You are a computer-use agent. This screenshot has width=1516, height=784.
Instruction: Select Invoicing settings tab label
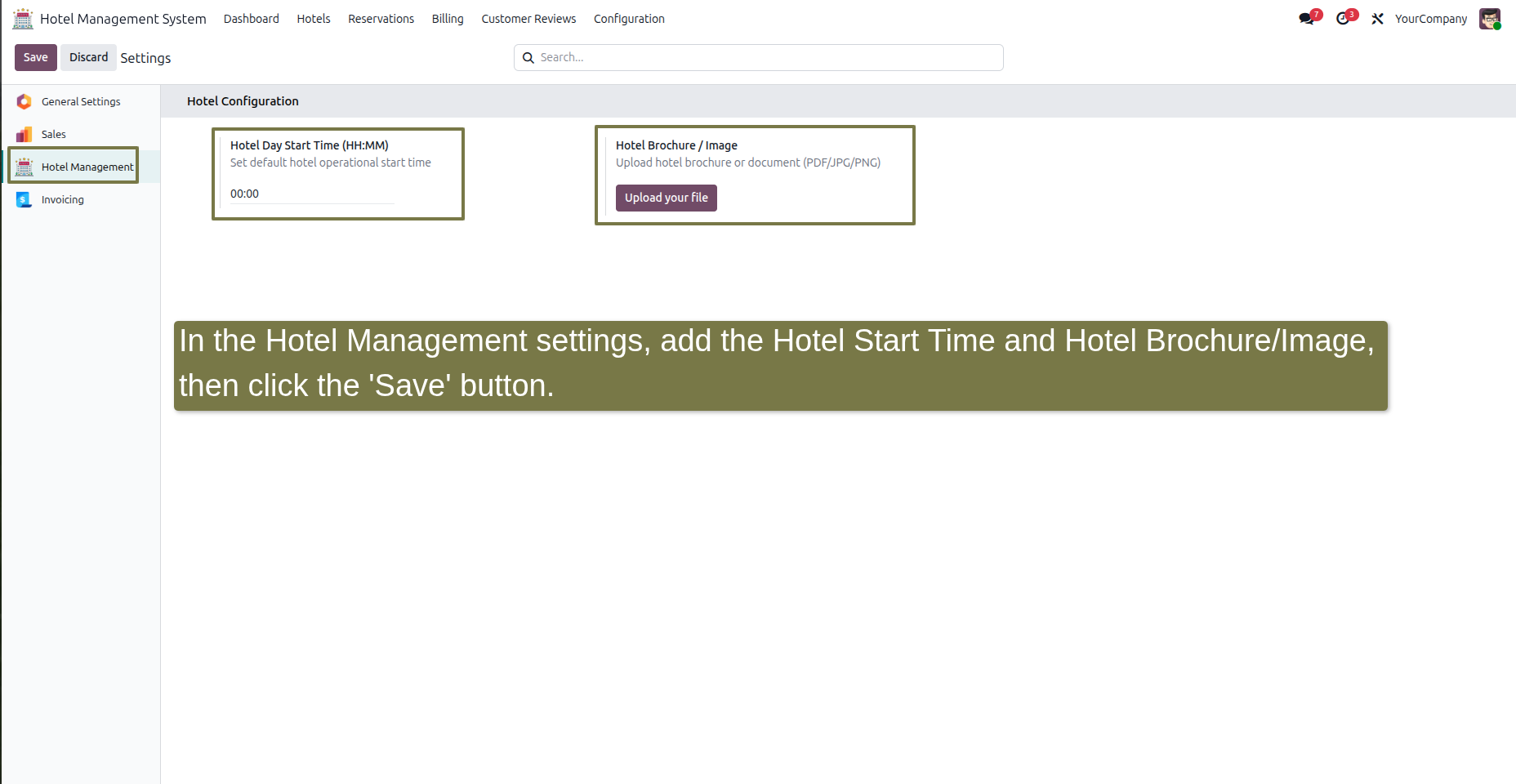coord(63,199)
